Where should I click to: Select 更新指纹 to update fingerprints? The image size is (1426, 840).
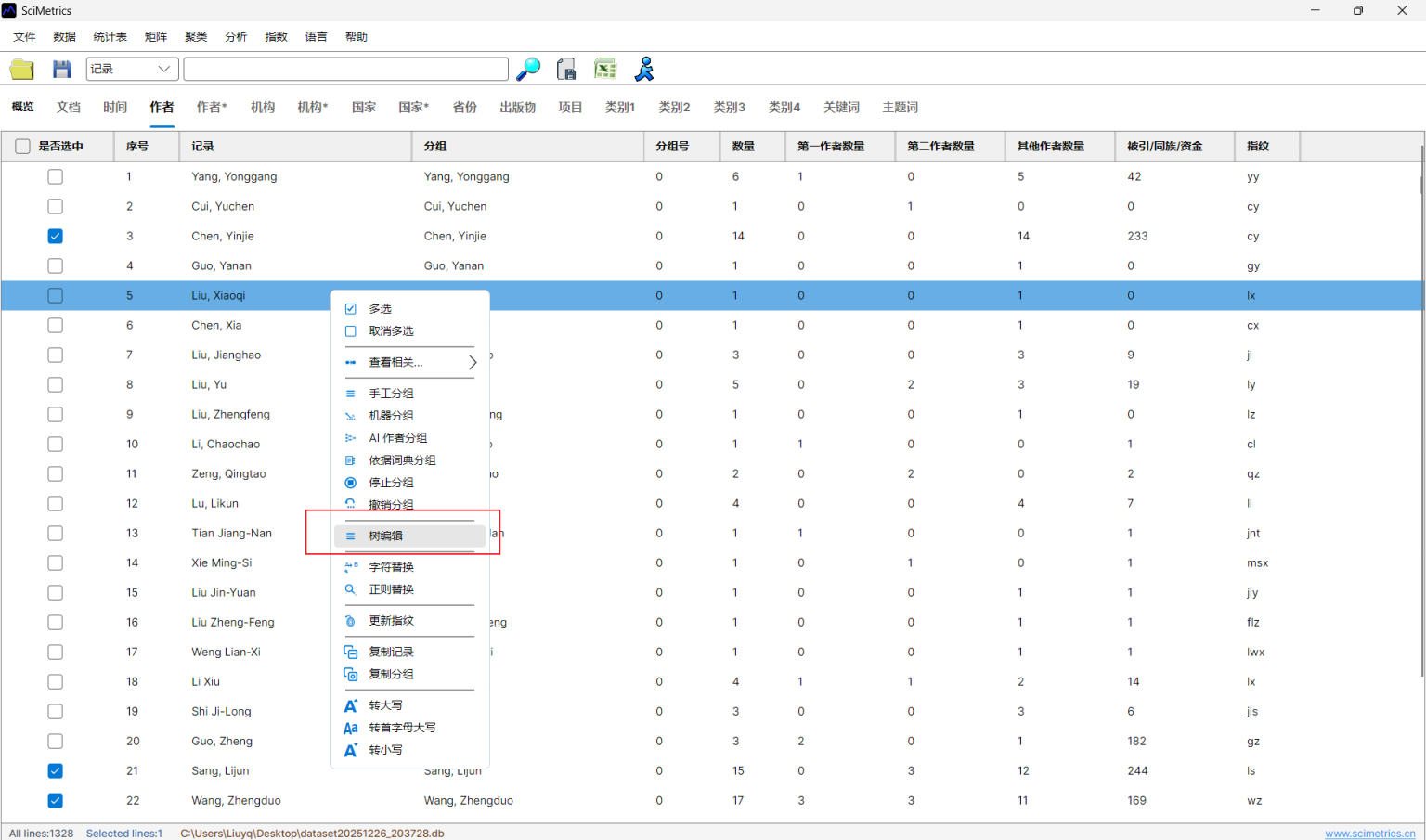click(391, 621)
